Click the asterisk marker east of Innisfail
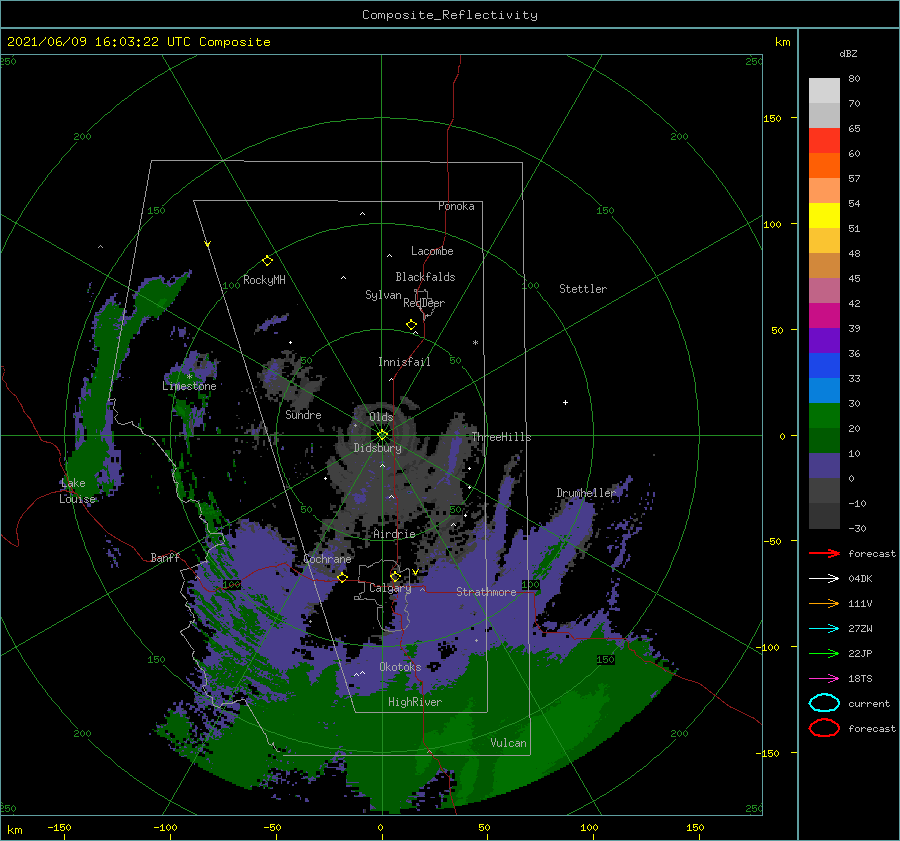The width and height of the screenshot is (900, 841). pos(475,343)
